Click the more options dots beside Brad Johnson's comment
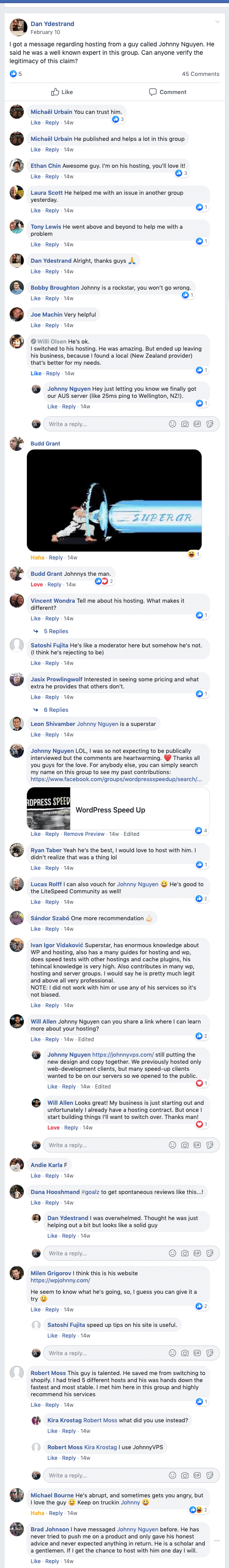This screenshot has height=1568, width=229. click(x=218, y=1541)
